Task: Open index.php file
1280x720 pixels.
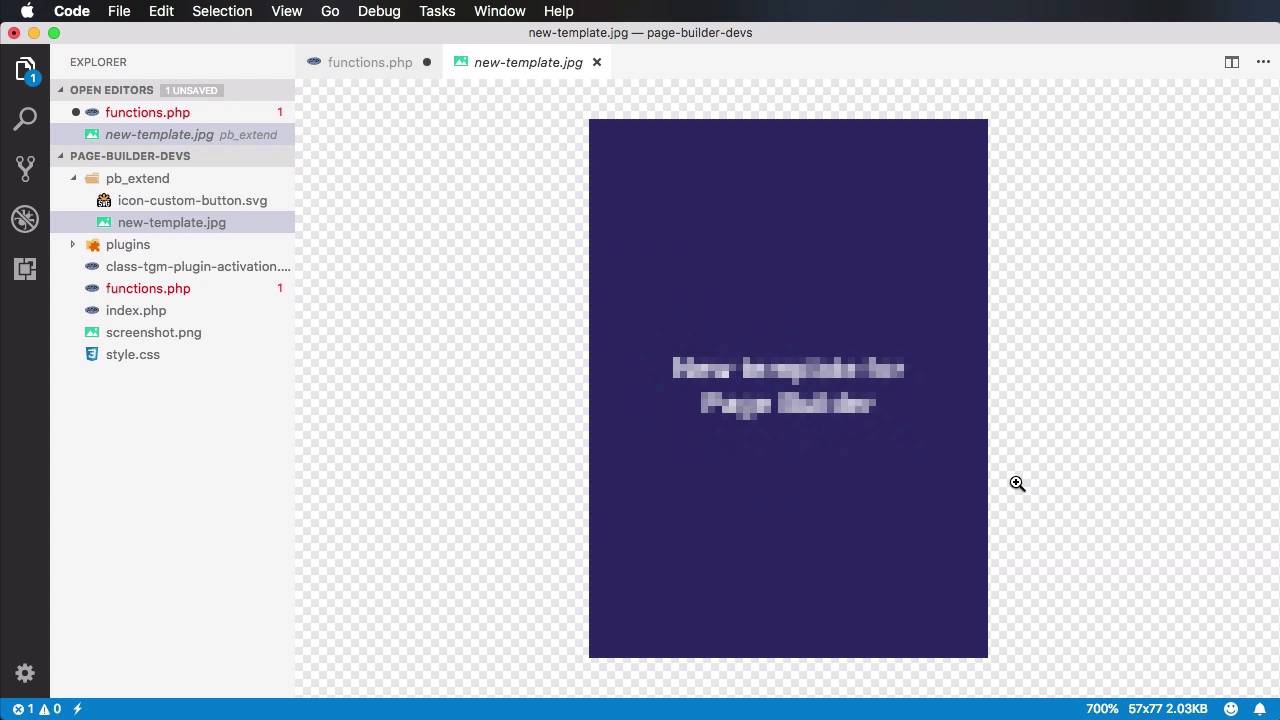Action: click(172, 310)
